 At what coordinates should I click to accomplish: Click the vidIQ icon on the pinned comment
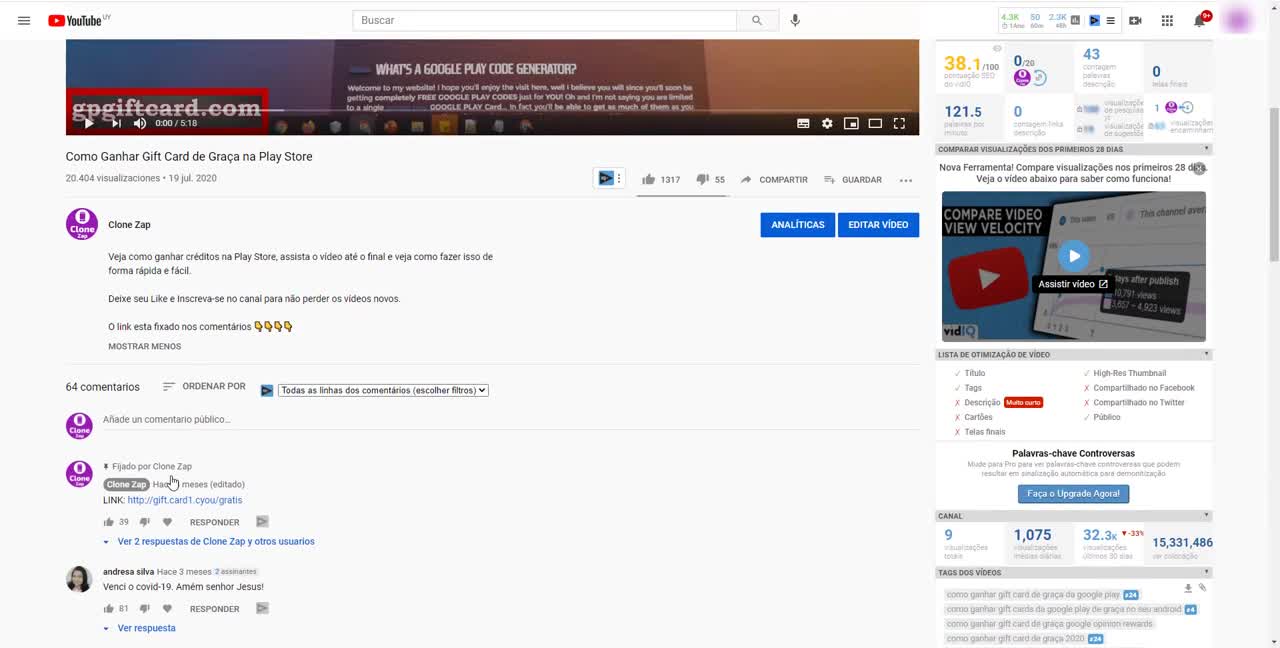pyautogui.click(x=262, y=522)
